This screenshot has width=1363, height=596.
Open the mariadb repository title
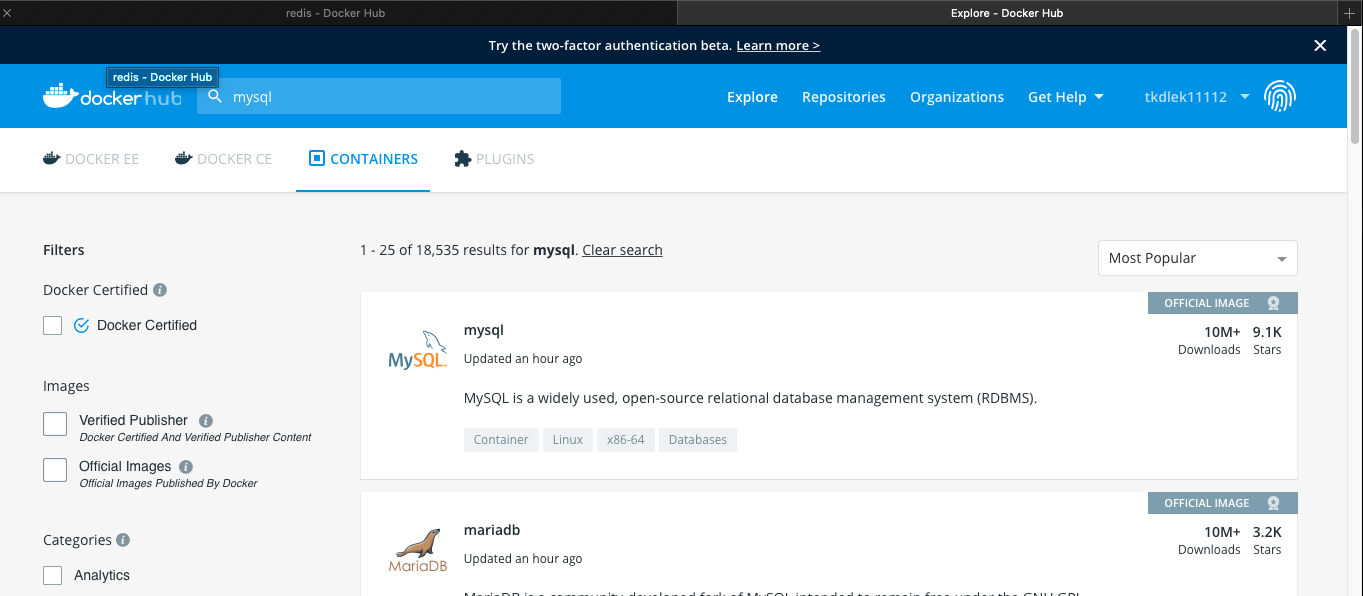(x=492, y=530)
